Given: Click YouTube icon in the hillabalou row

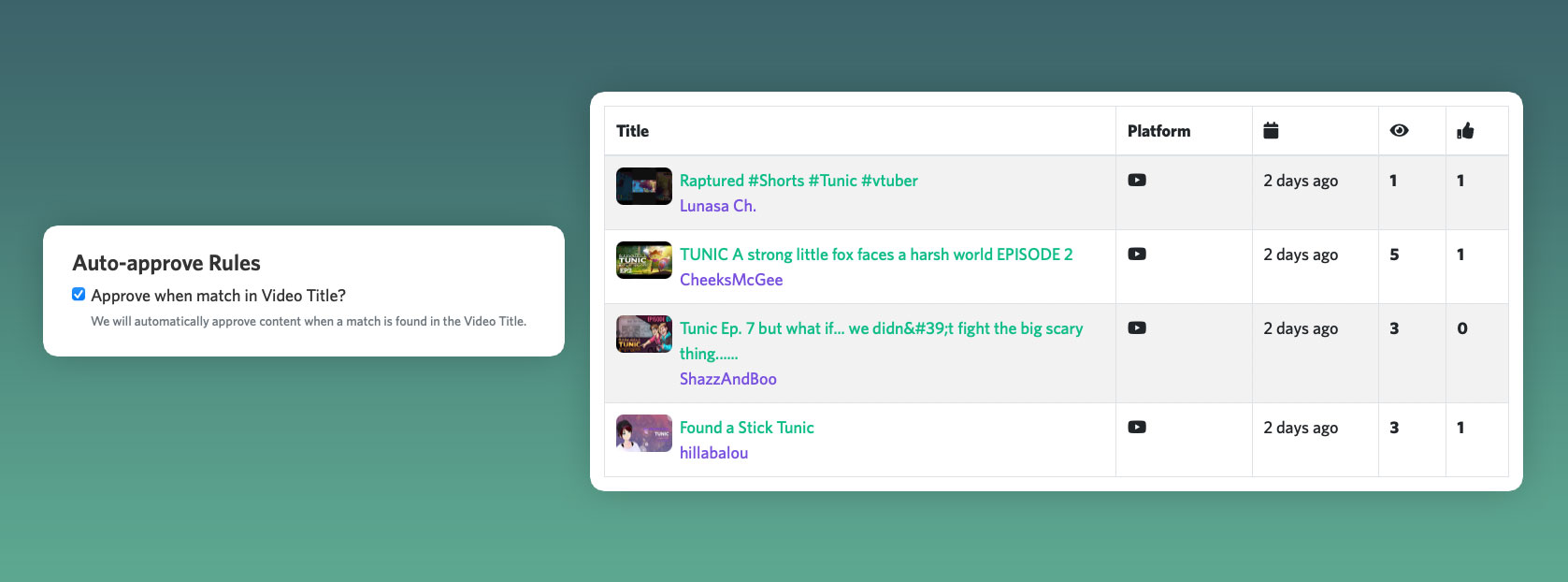Looking at the screenshot, I should pyautogui.click(x=1137, y=428).
